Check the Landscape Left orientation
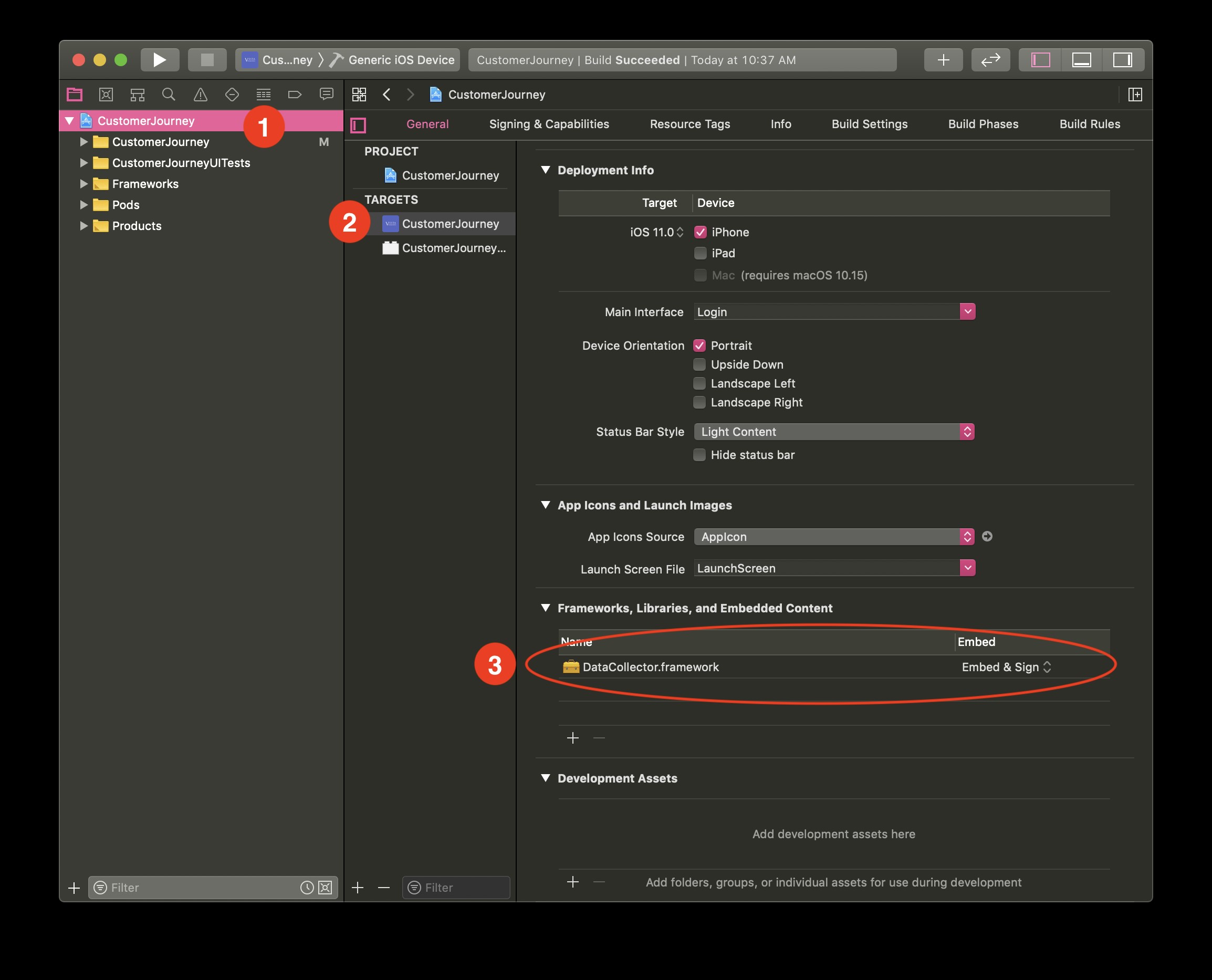The height and width of the screenshot is (980, 1212). point(699,383)
